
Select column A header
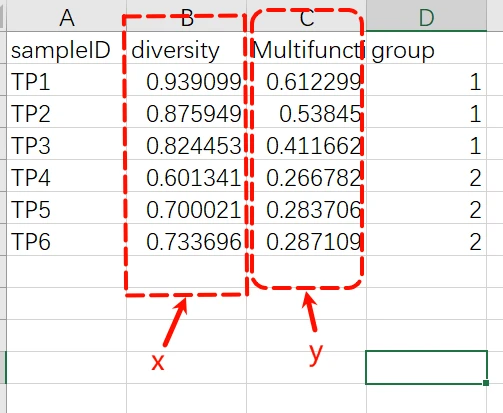[67, 16]
